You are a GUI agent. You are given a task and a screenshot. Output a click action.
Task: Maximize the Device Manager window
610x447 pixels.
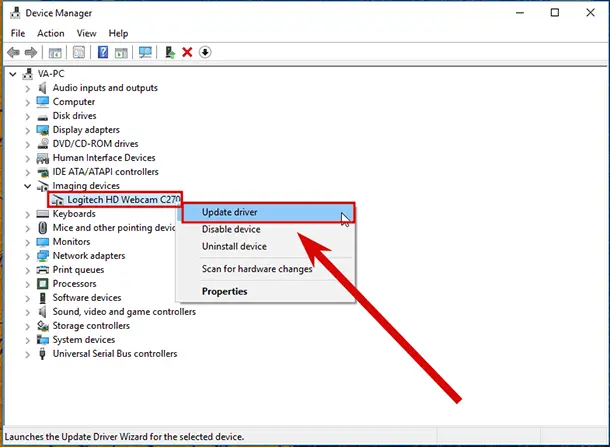tap(555, 13)
